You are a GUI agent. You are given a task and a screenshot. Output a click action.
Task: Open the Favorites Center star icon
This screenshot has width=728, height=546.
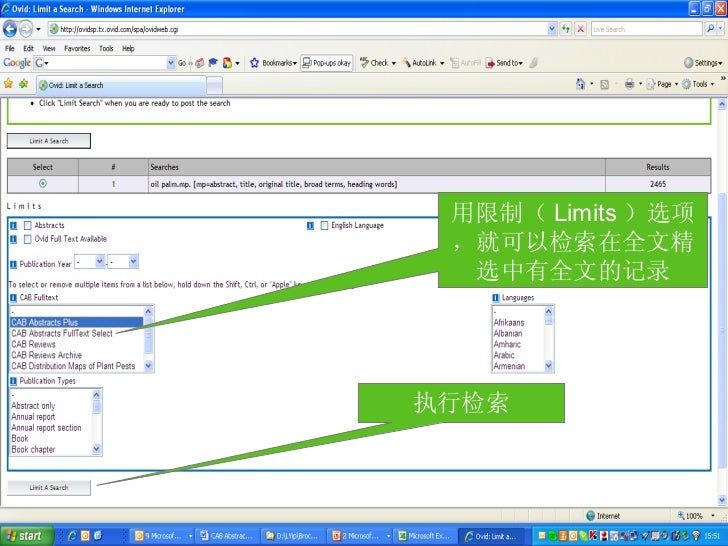(x=8, y=84)
